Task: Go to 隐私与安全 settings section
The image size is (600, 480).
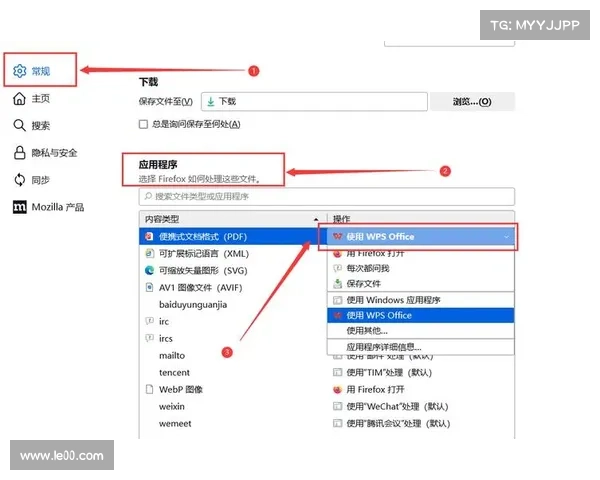Action: (54, 153)
